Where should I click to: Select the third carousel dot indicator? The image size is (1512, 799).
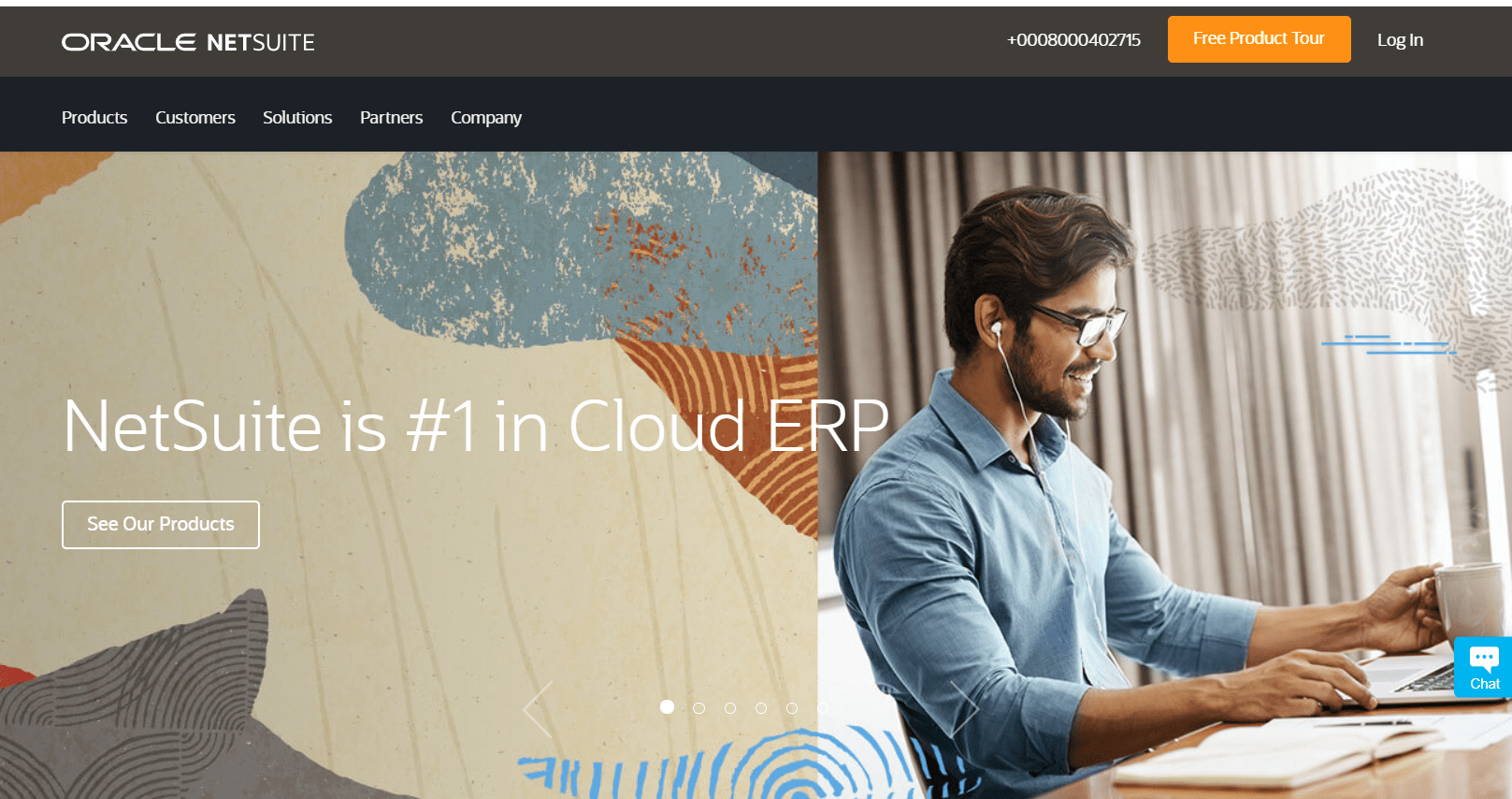[730, 708]
